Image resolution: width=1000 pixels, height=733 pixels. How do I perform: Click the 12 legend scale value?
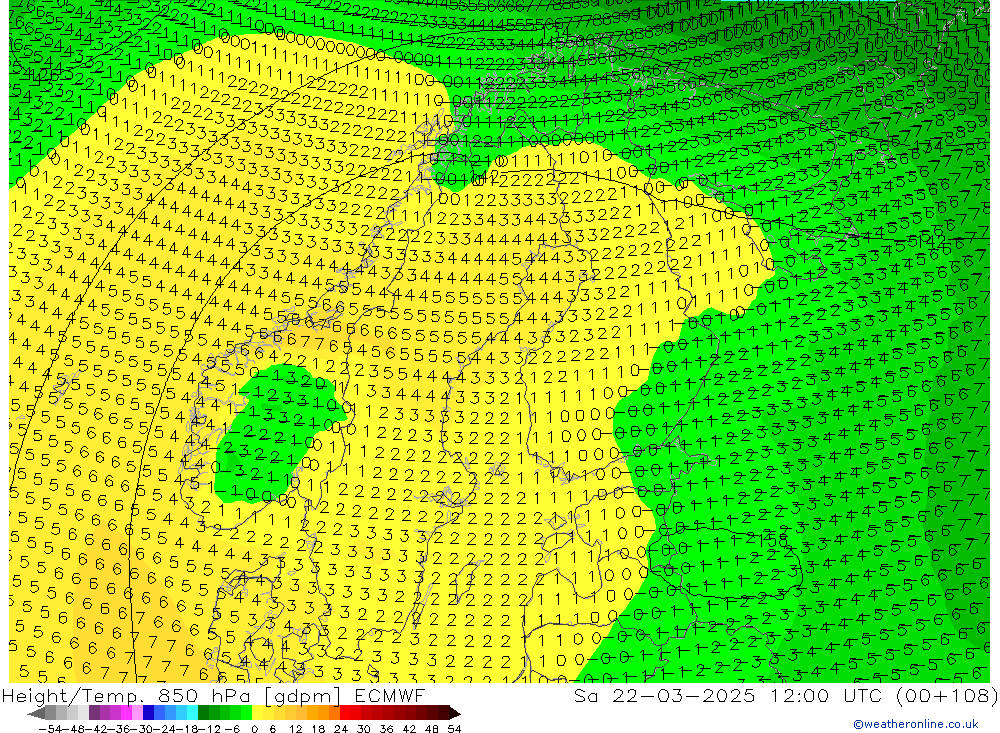[296, 729]
